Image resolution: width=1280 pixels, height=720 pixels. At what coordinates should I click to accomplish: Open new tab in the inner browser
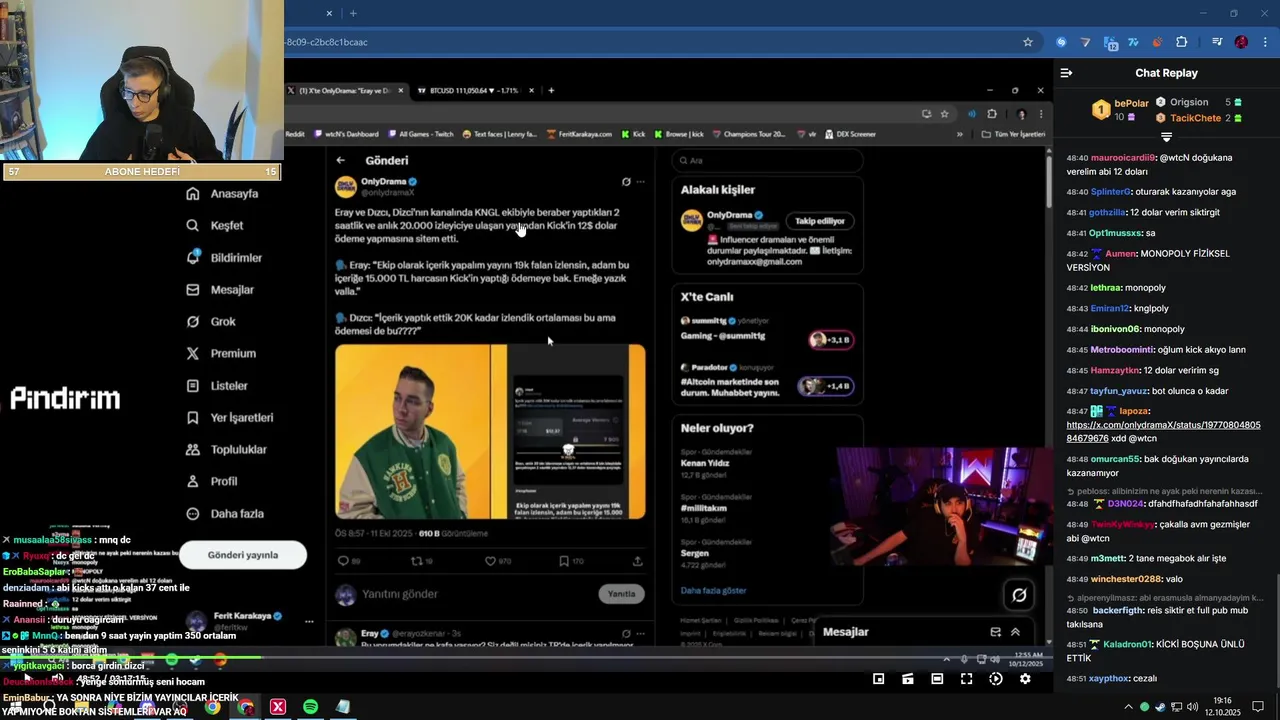[x=551, y=90]
